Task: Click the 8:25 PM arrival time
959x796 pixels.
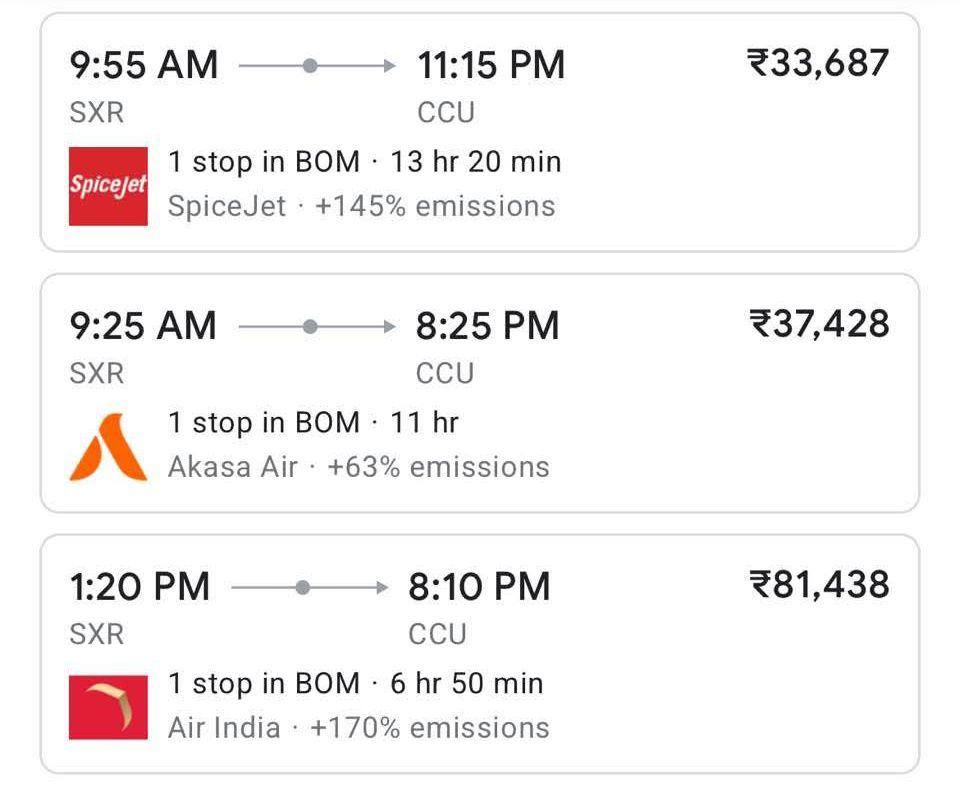Action: tap(488, 327)
